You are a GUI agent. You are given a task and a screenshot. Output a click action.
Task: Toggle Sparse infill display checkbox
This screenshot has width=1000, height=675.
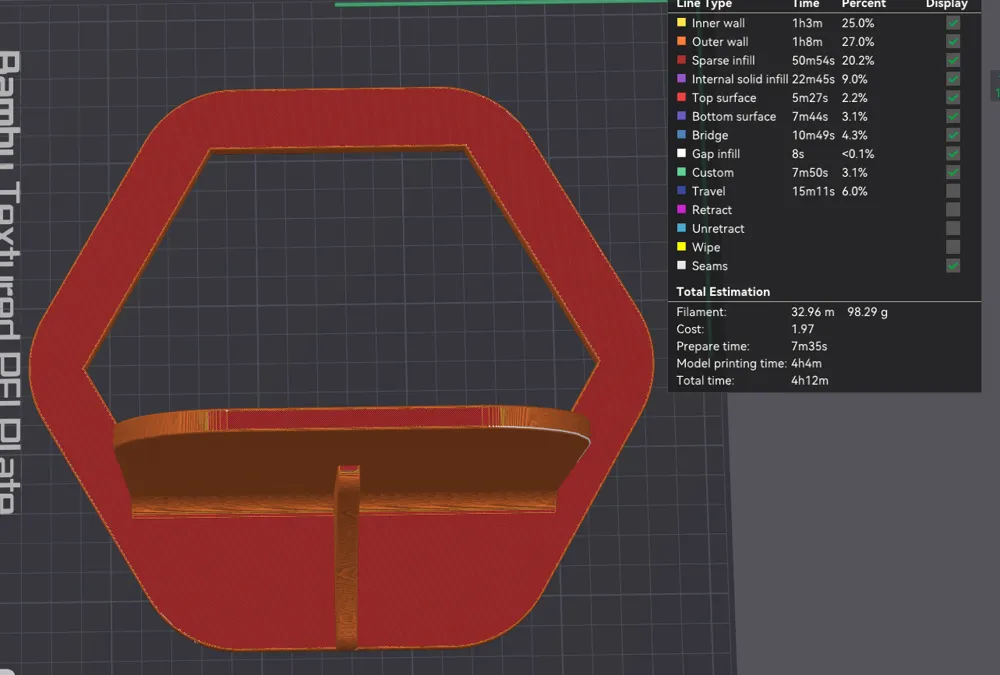[953, 60]
